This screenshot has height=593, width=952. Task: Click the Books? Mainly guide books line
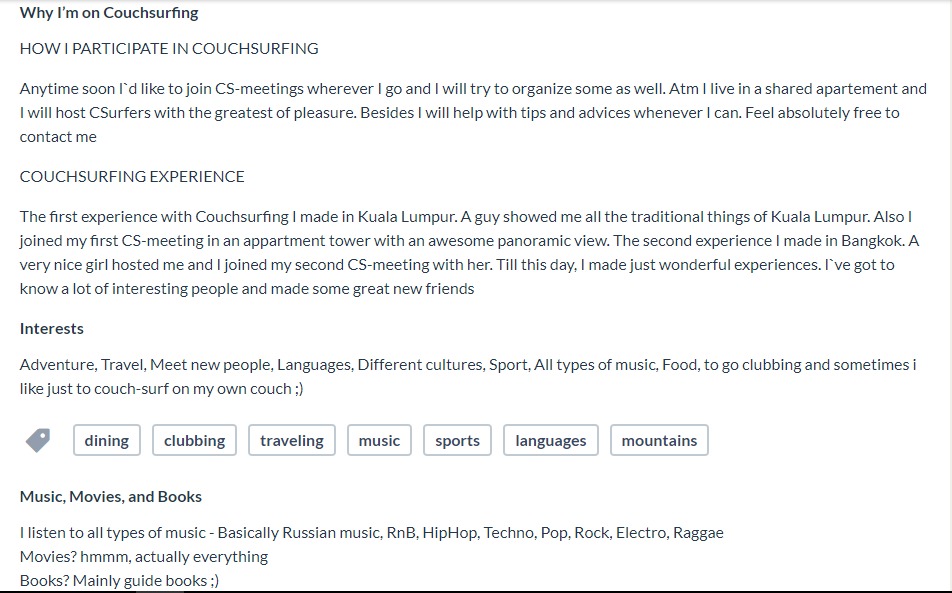[x=119, y=580]
